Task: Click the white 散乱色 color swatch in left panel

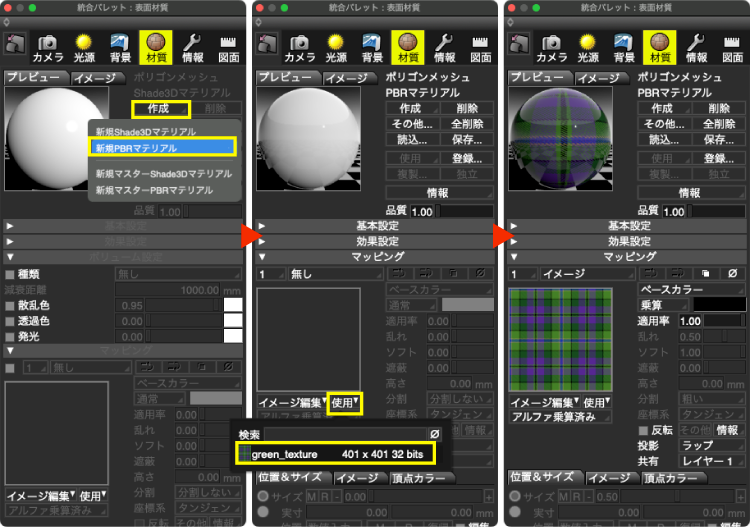Action: coord(233,305)
